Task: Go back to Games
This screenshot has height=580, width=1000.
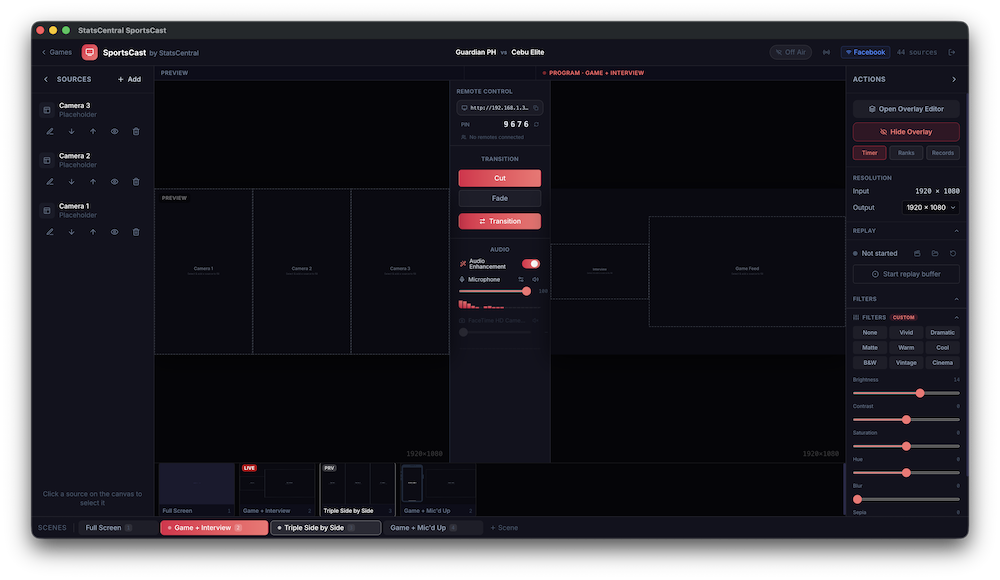Action: point(57,52)
